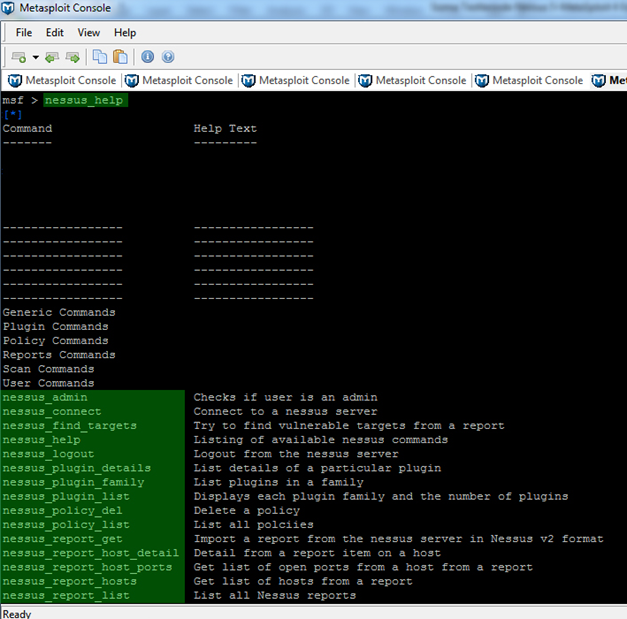The height and width of the screenshot is (619, 627).
Task: Select the nessus_policy_list command entry
Action: (x=66, y=525)
